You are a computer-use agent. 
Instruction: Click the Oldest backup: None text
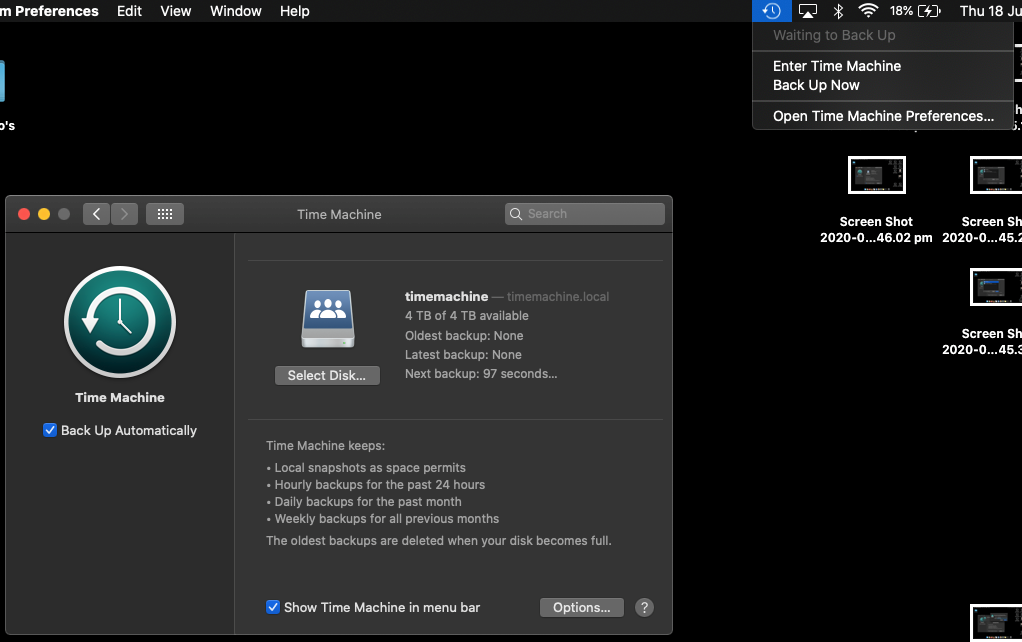click(x=464, y=336)
